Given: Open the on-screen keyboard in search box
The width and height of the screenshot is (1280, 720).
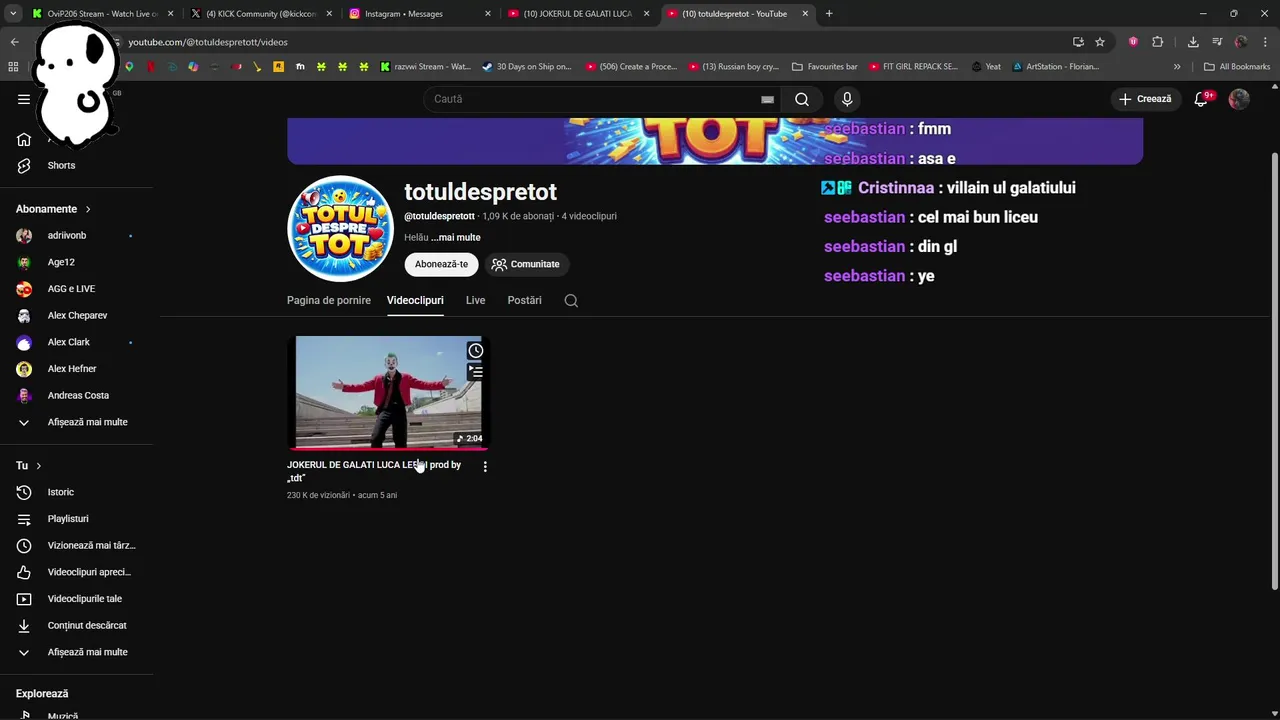Looking at the screenshot, I should point(767,99).
